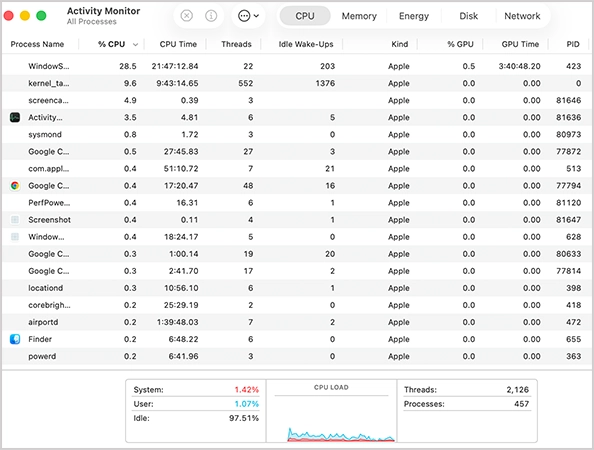The height and width of the screenshot is (450, 594).
Task: Select Google C... row with PID 77814
Action: coord(297,271)
